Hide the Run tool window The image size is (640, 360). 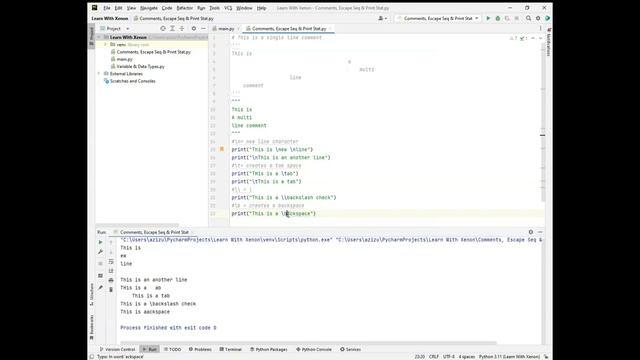(x=540, y=232)
